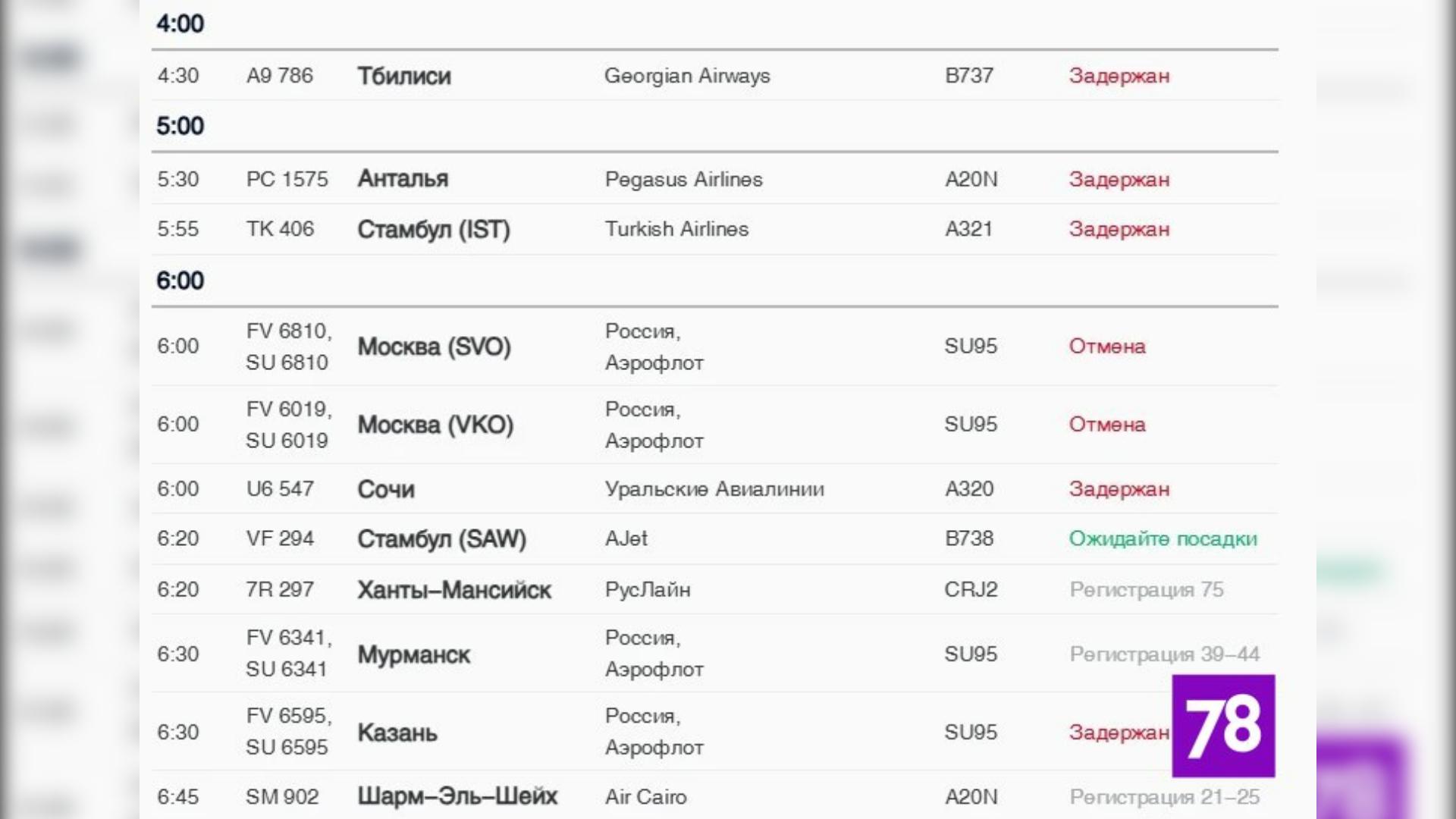Click the purple 78 channel logo
Image resolution: width=1456 pixels, height=819 pixels.
tap(1222, 726)
